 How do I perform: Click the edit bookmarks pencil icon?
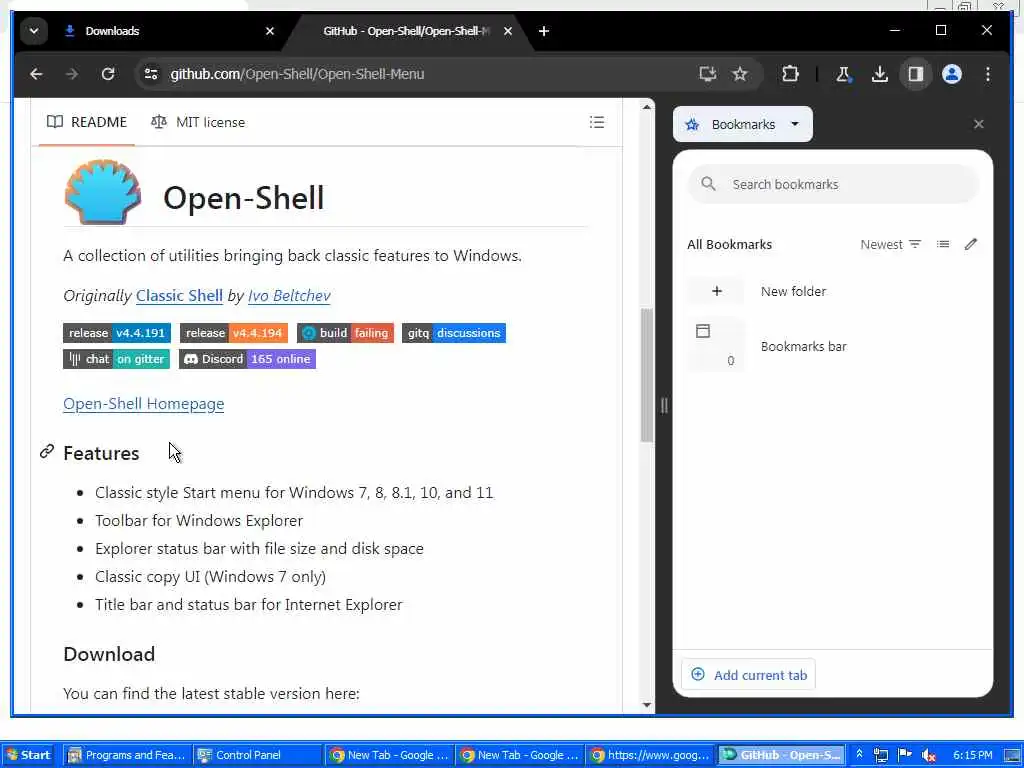970,244
